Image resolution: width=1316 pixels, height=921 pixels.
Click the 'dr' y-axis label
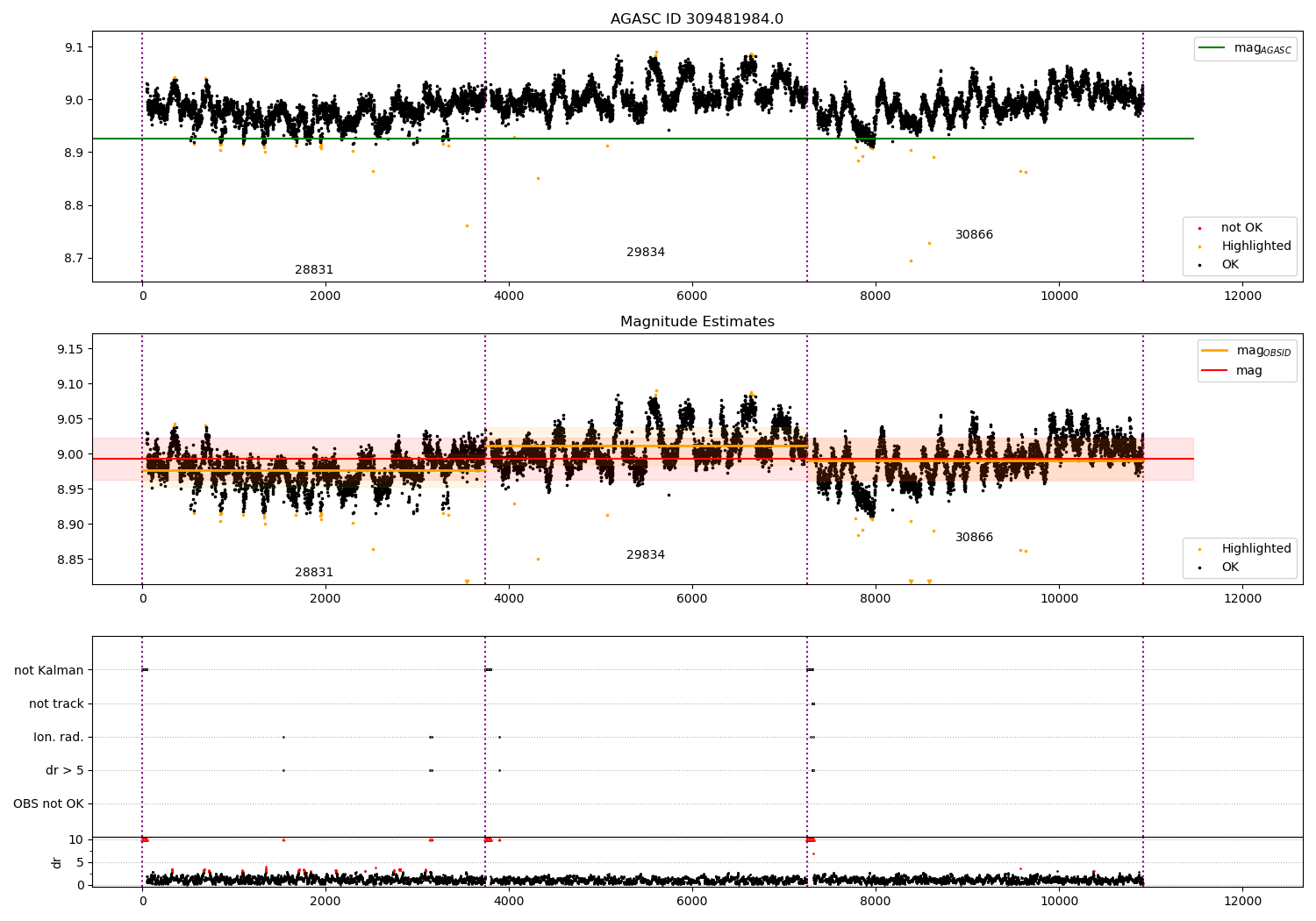pos(57,862)
